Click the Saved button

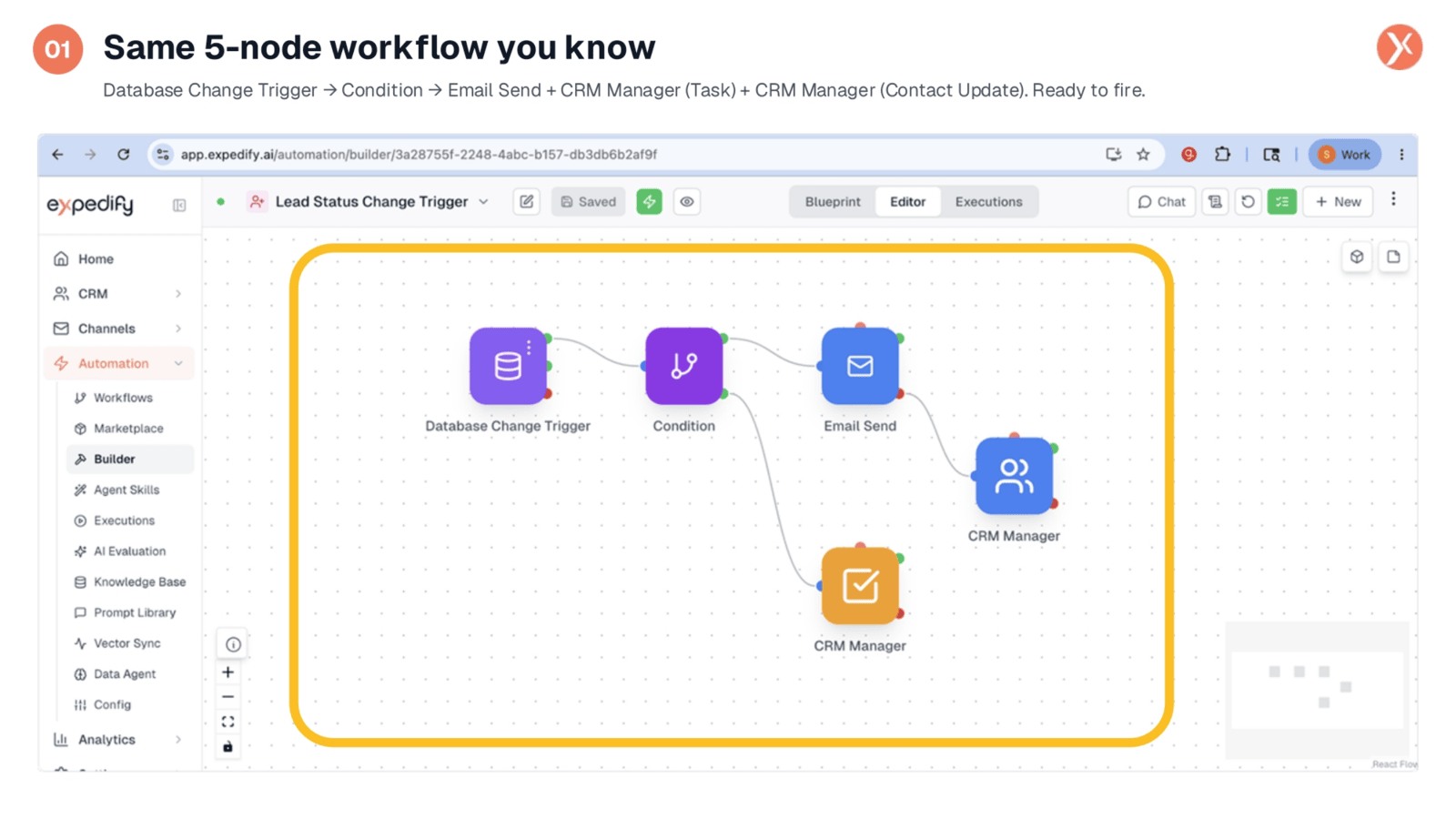(x=588, y=202)
